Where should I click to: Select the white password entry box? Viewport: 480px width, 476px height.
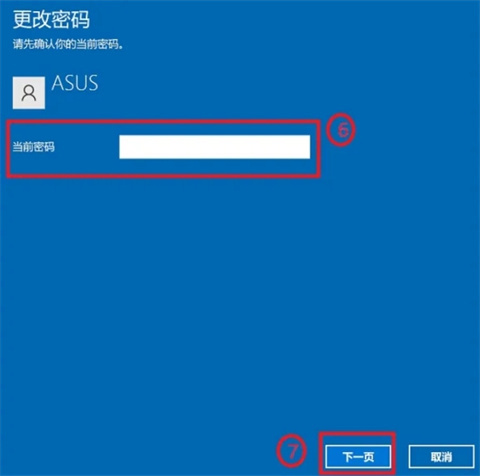coord(215,147)
